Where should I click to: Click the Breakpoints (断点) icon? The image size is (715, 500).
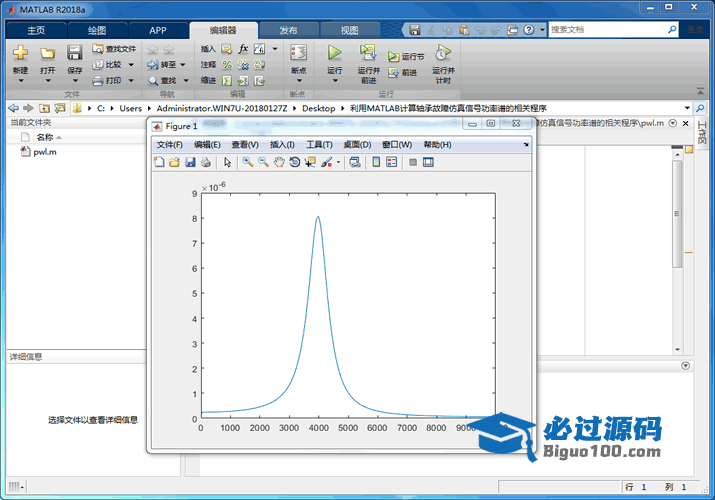coord(298,56)
